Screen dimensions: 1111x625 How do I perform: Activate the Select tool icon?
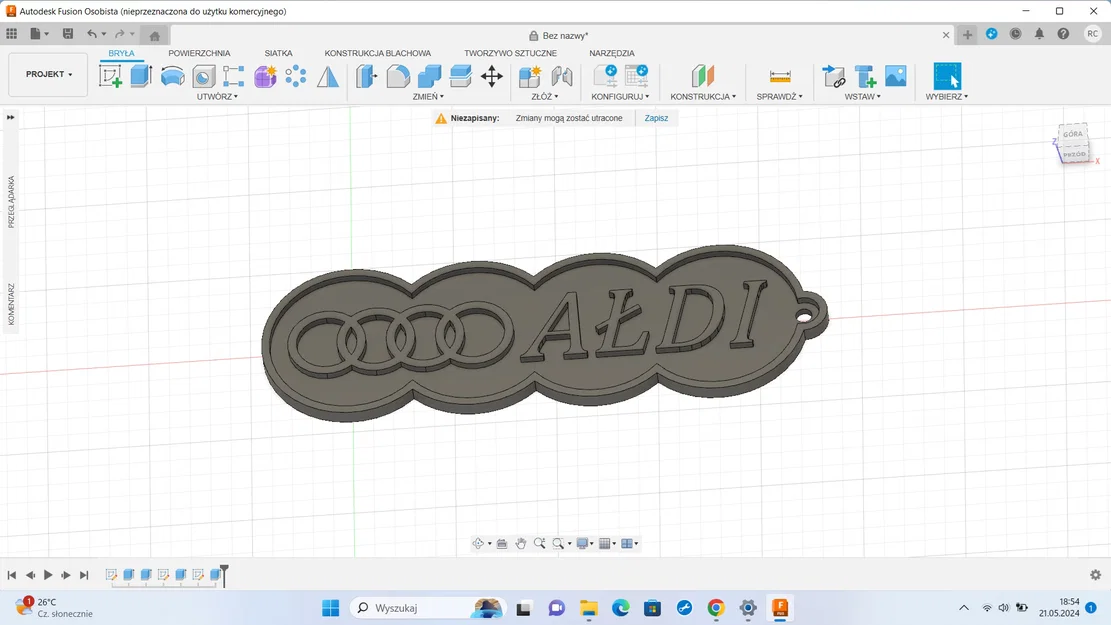(947, 76)
